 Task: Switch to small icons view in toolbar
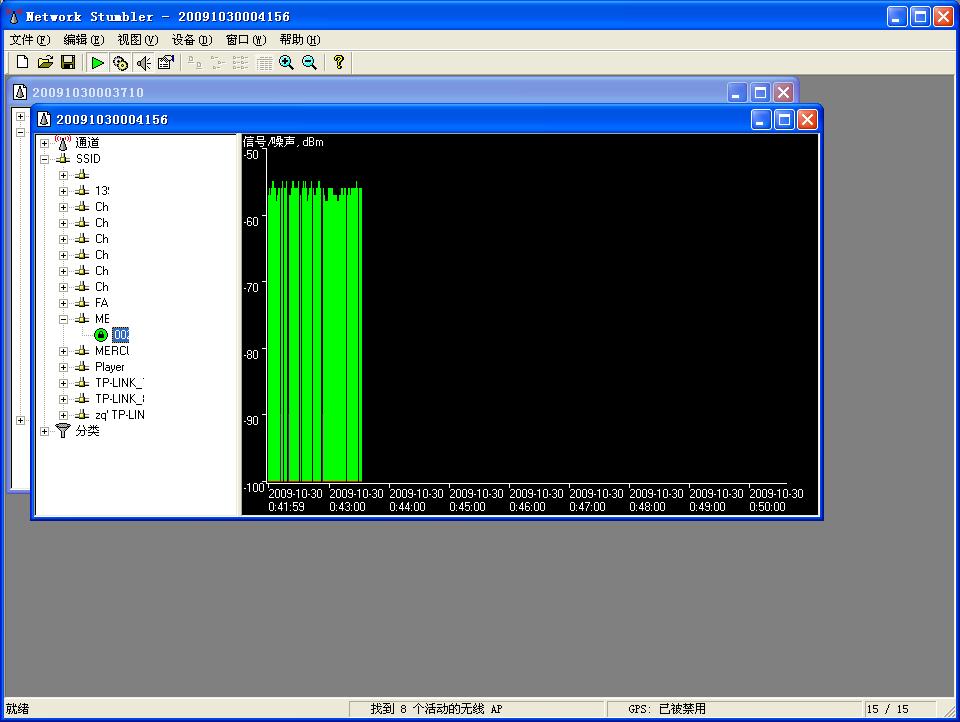(217, 62)
